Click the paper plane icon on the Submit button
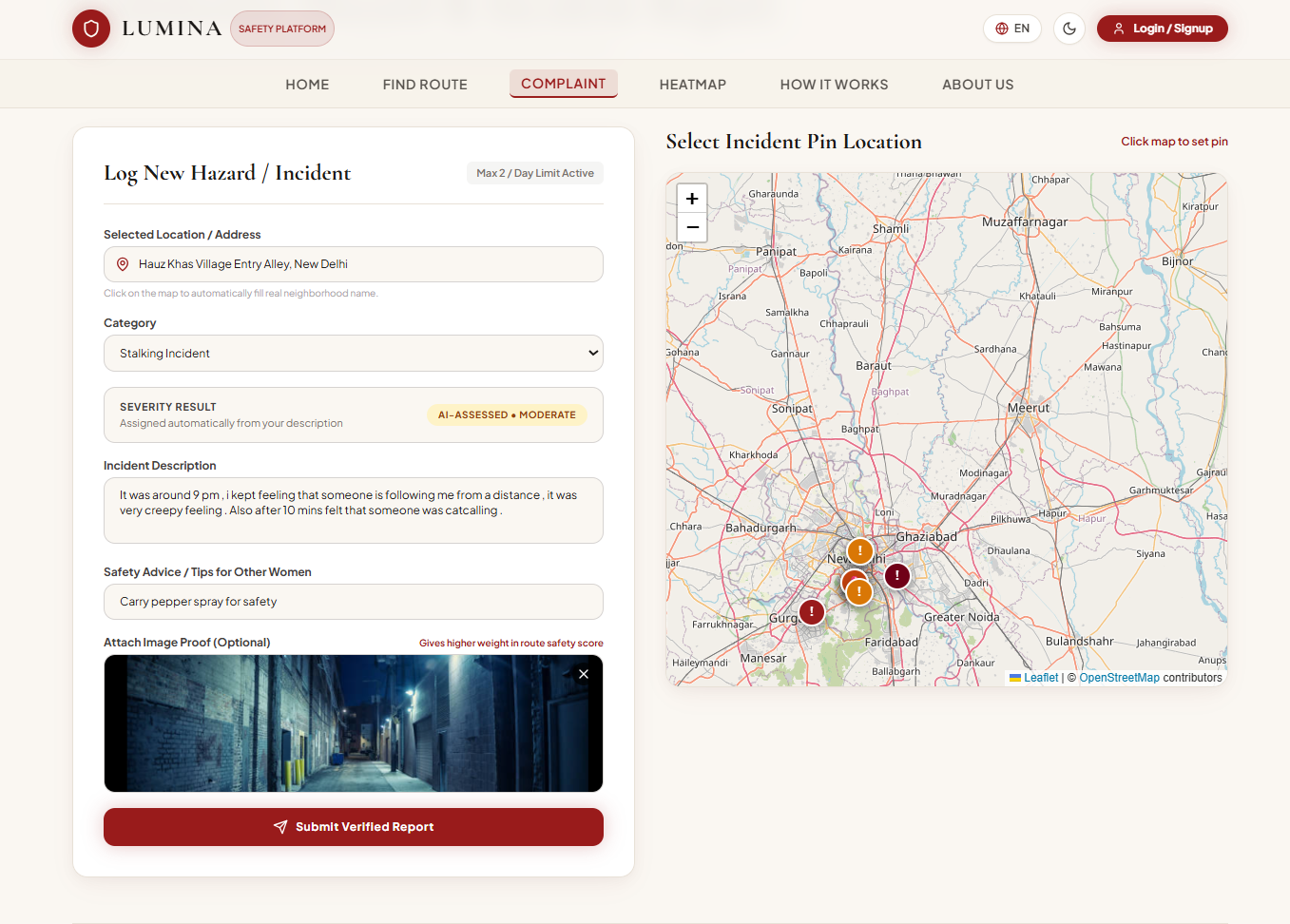 click(x=280, y=827)
